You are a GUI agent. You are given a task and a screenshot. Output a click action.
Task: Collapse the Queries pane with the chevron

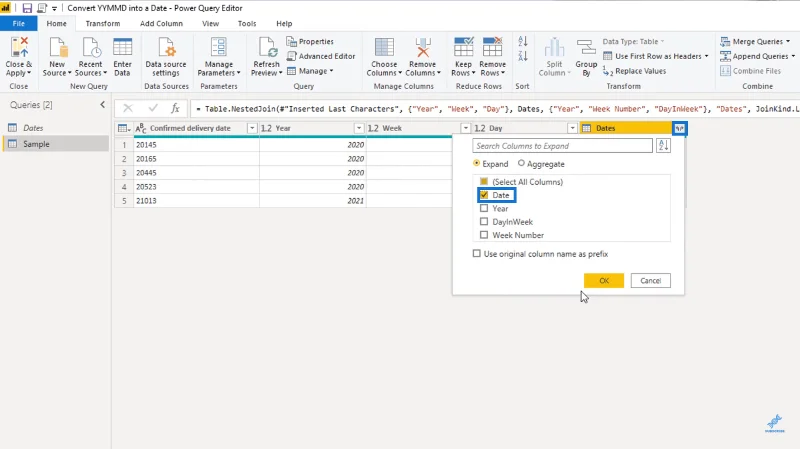[x=103, y=105]
